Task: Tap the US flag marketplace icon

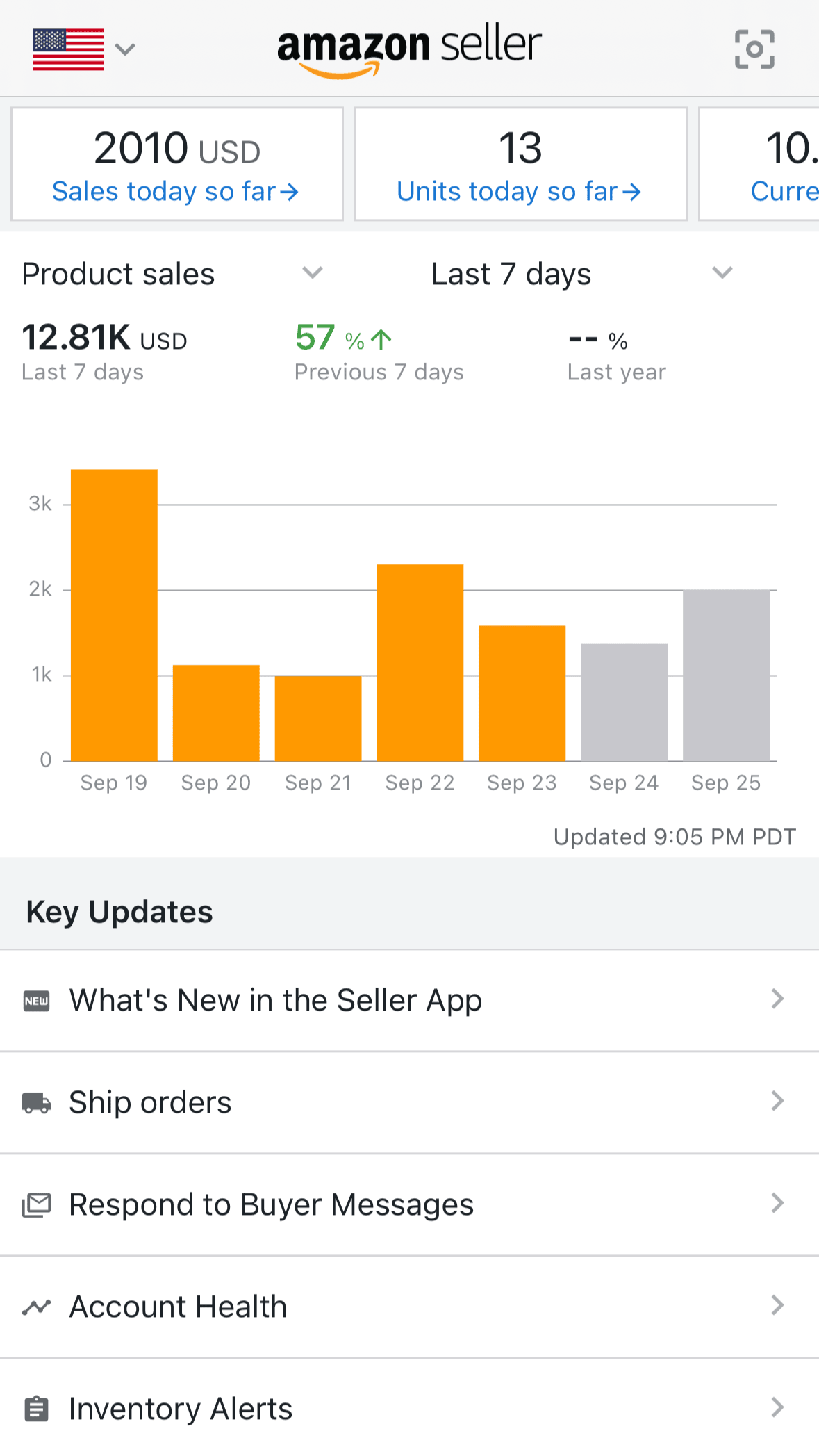Action: click(69, 49)
